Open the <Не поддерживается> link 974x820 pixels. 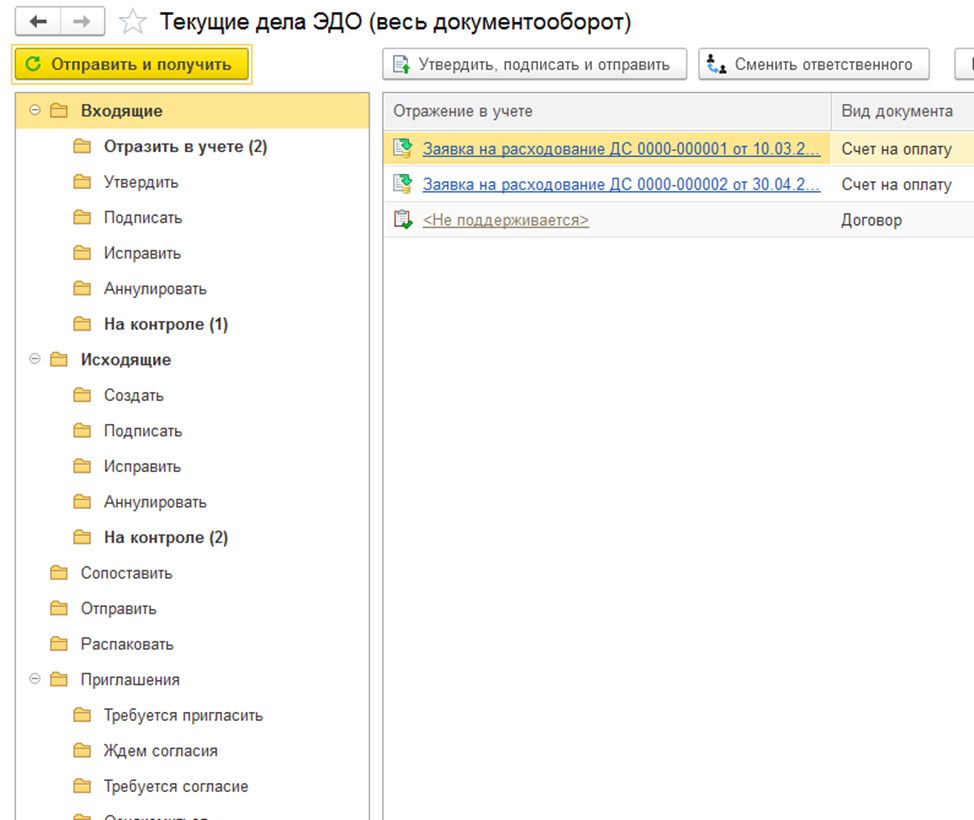coord(505,220)
